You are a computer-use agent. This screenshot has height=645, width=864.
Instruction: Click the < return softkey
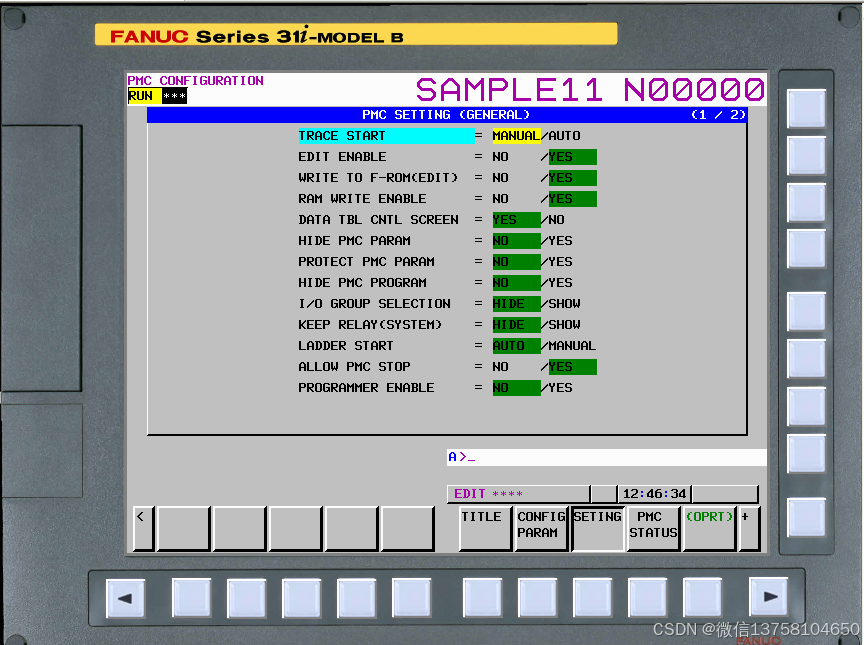point(143,528)
